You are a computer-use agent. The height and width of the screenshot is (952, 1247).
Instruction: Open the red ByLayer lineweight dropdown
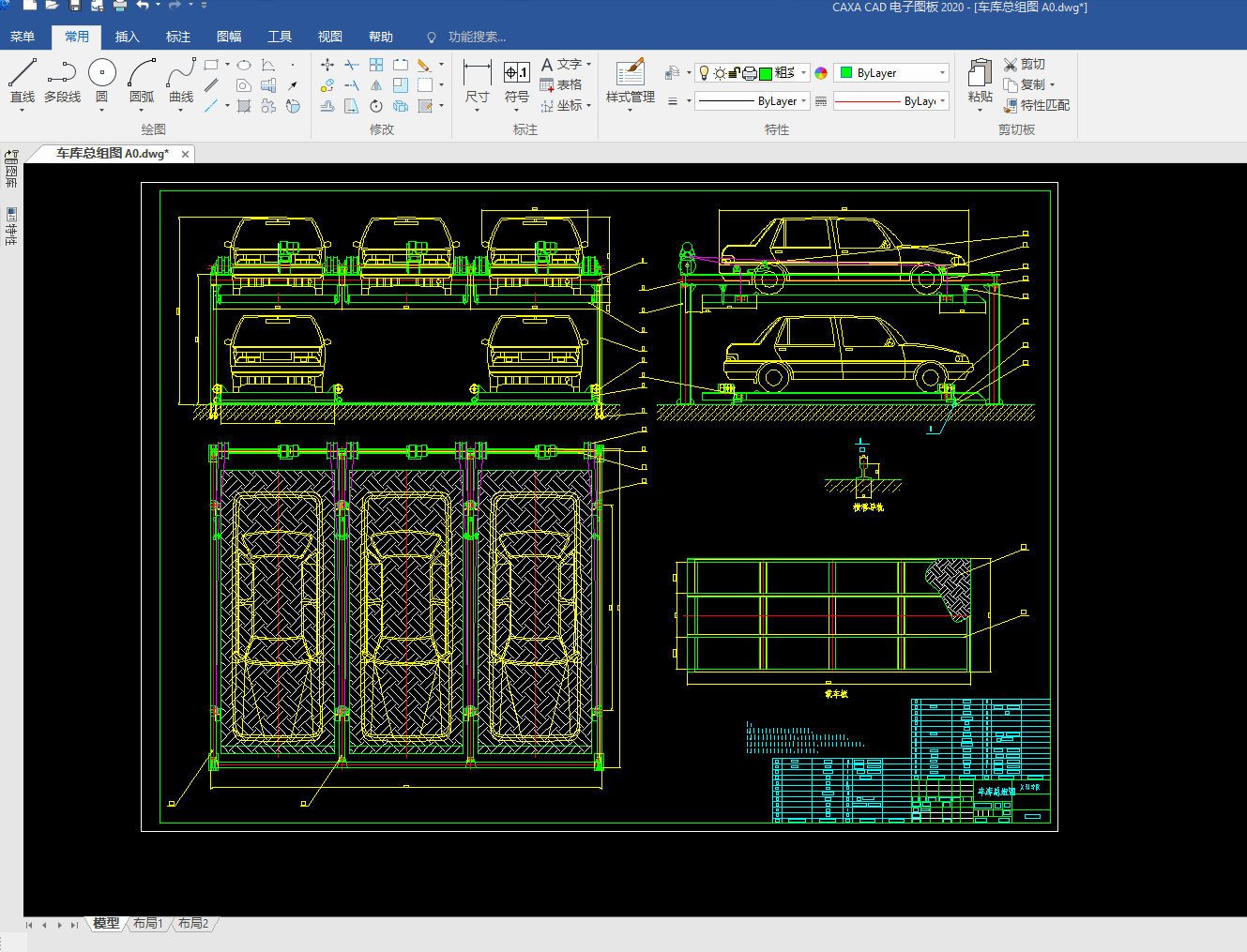942,101
